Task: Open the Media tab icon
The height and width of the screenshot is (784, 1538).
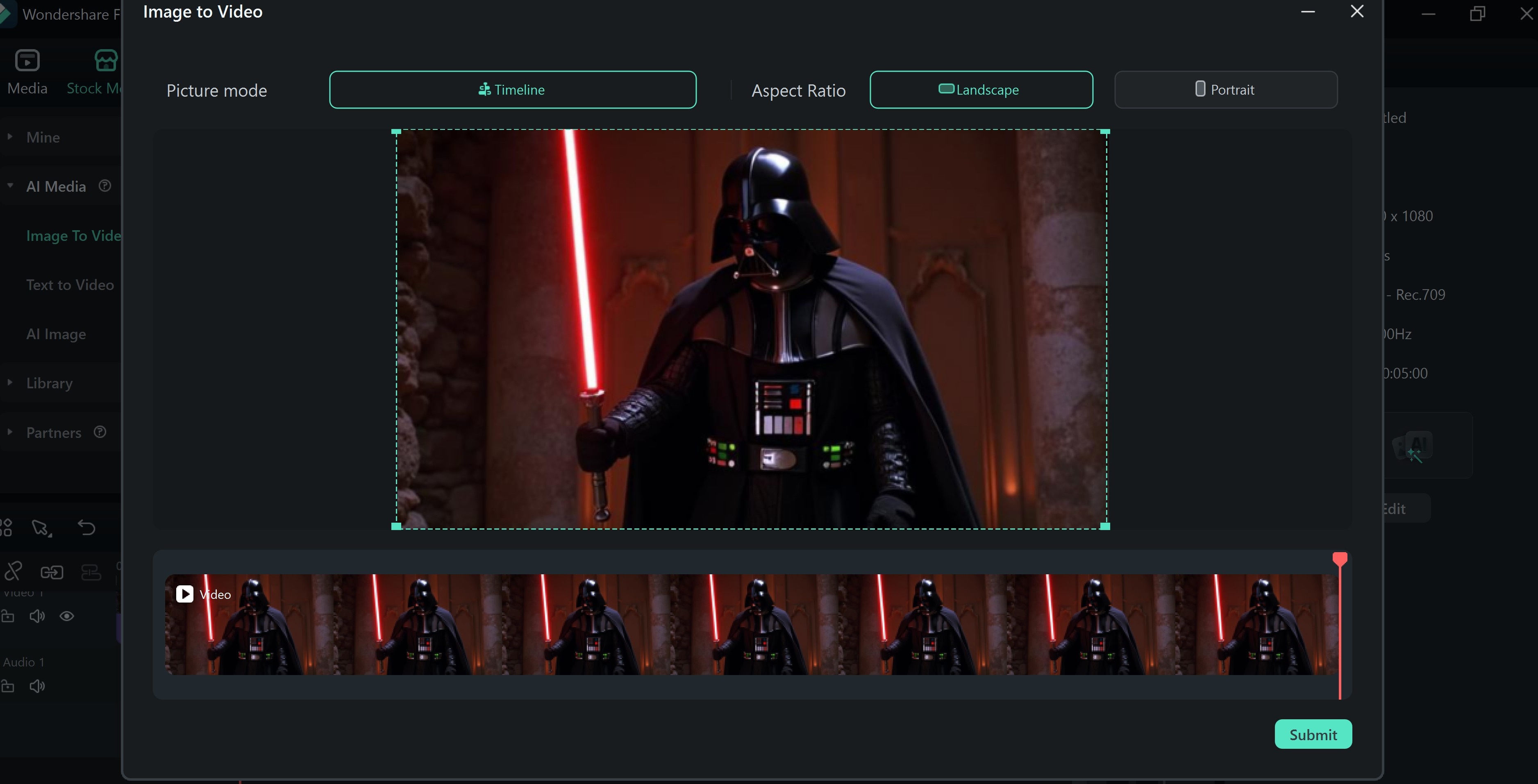Action: coord(27,61)
